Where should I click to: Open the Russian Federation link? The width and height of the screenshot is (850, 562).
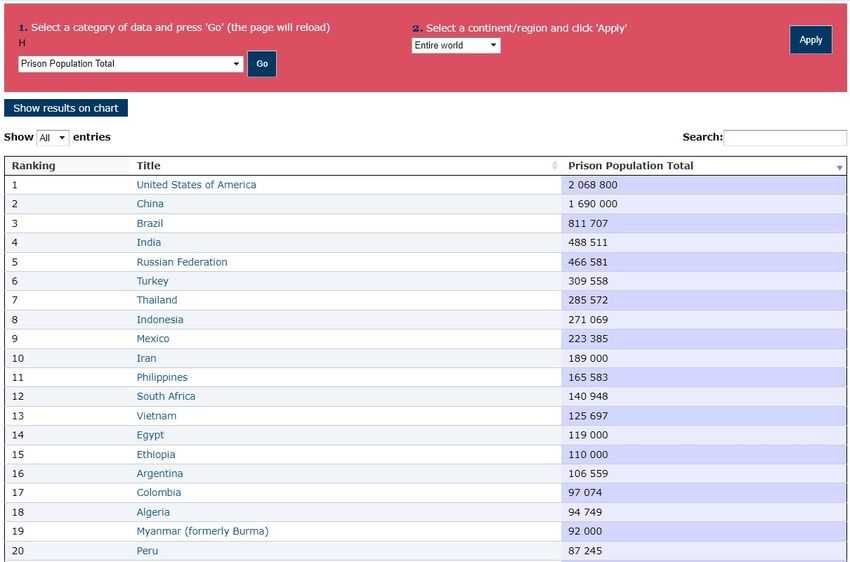click(x=182, y=262)
